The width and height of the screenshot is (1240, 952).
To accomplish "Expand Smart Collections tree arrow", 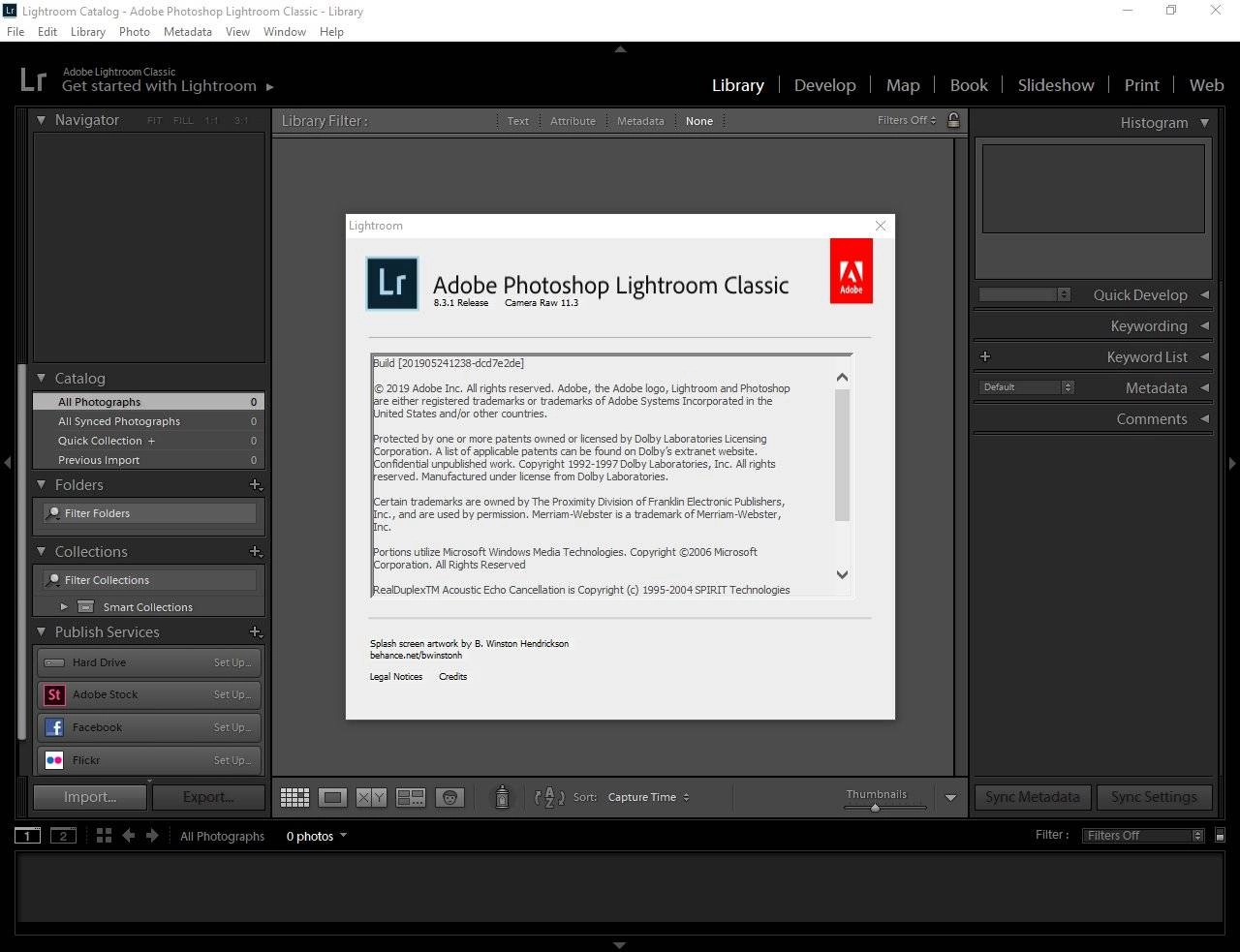I will (64, 607).
